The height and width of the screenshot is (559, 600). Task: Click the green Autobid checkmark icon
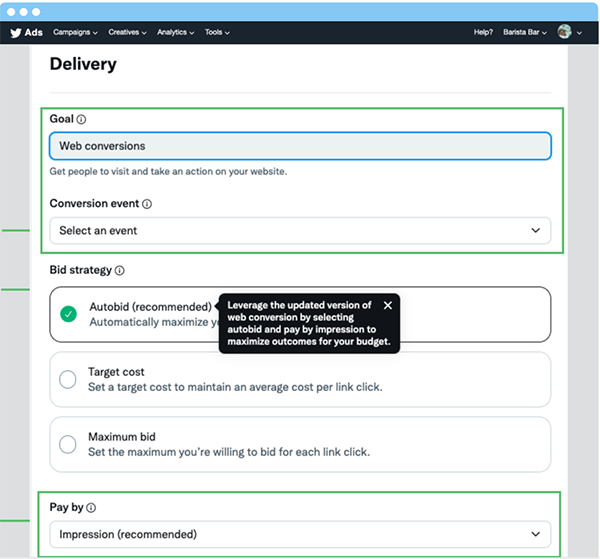click(68, 314)
